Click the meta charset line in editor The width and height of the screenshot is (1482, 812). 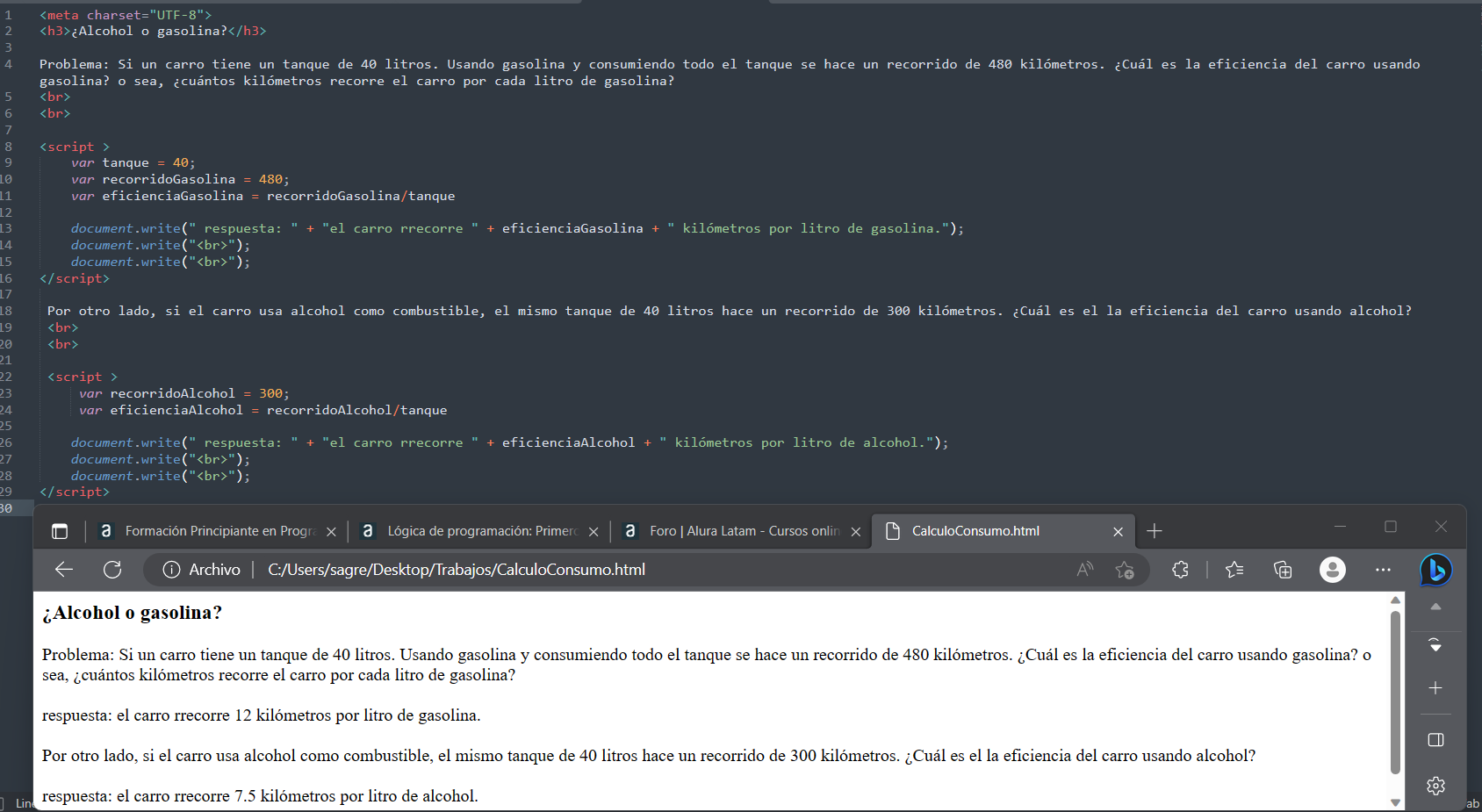point(126,15)
